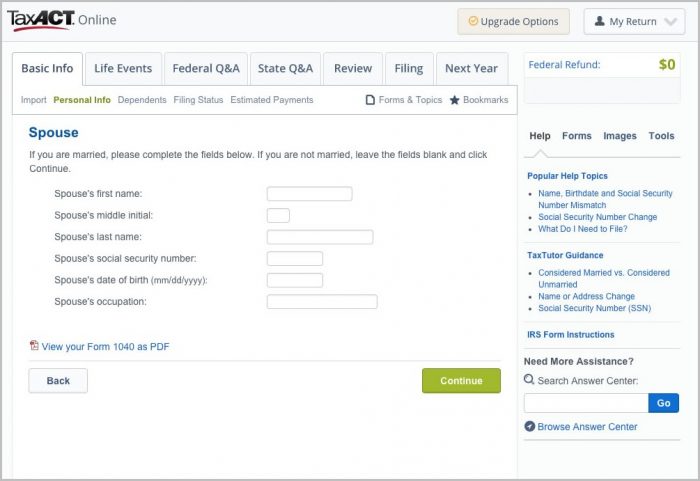
Task: Click the Spouse's date of birth field
Action: coord(295,280)
